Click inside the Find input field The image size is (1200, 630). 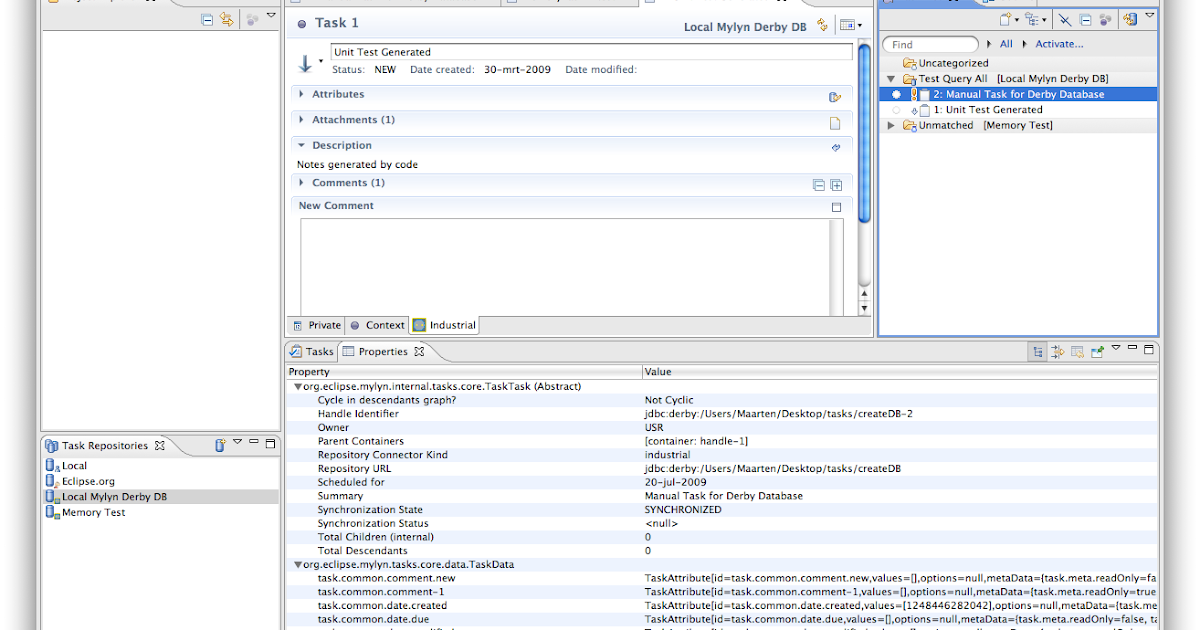(930, 43)
